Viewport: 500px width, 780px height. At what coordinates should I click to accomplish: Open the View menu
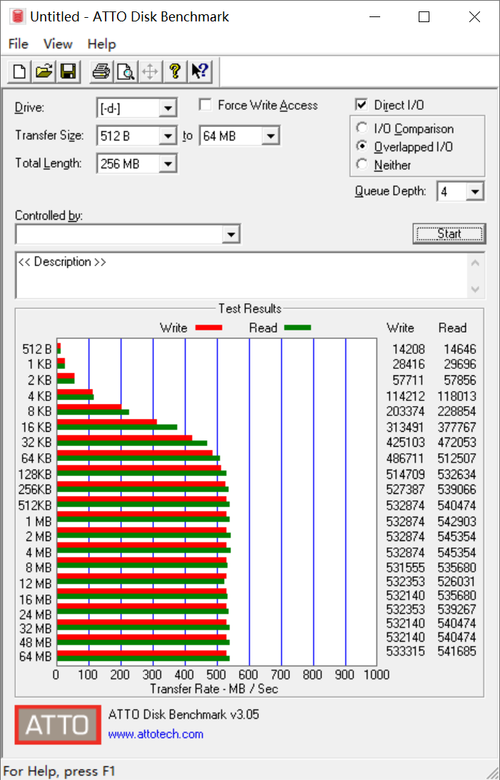[x=58, y=44]
